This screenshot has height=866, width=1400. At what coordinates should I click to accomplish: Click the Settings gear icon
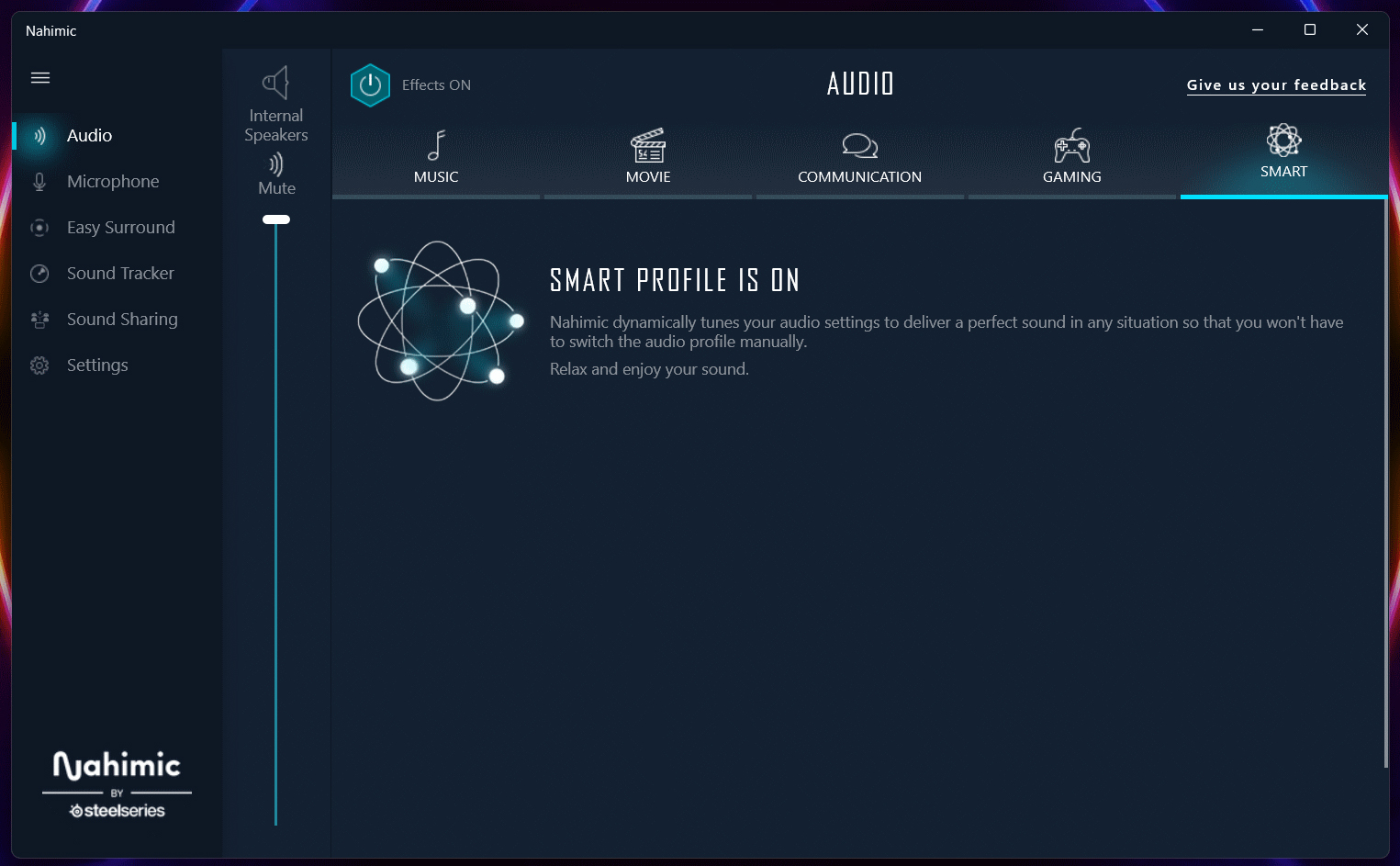coord(39,366)
